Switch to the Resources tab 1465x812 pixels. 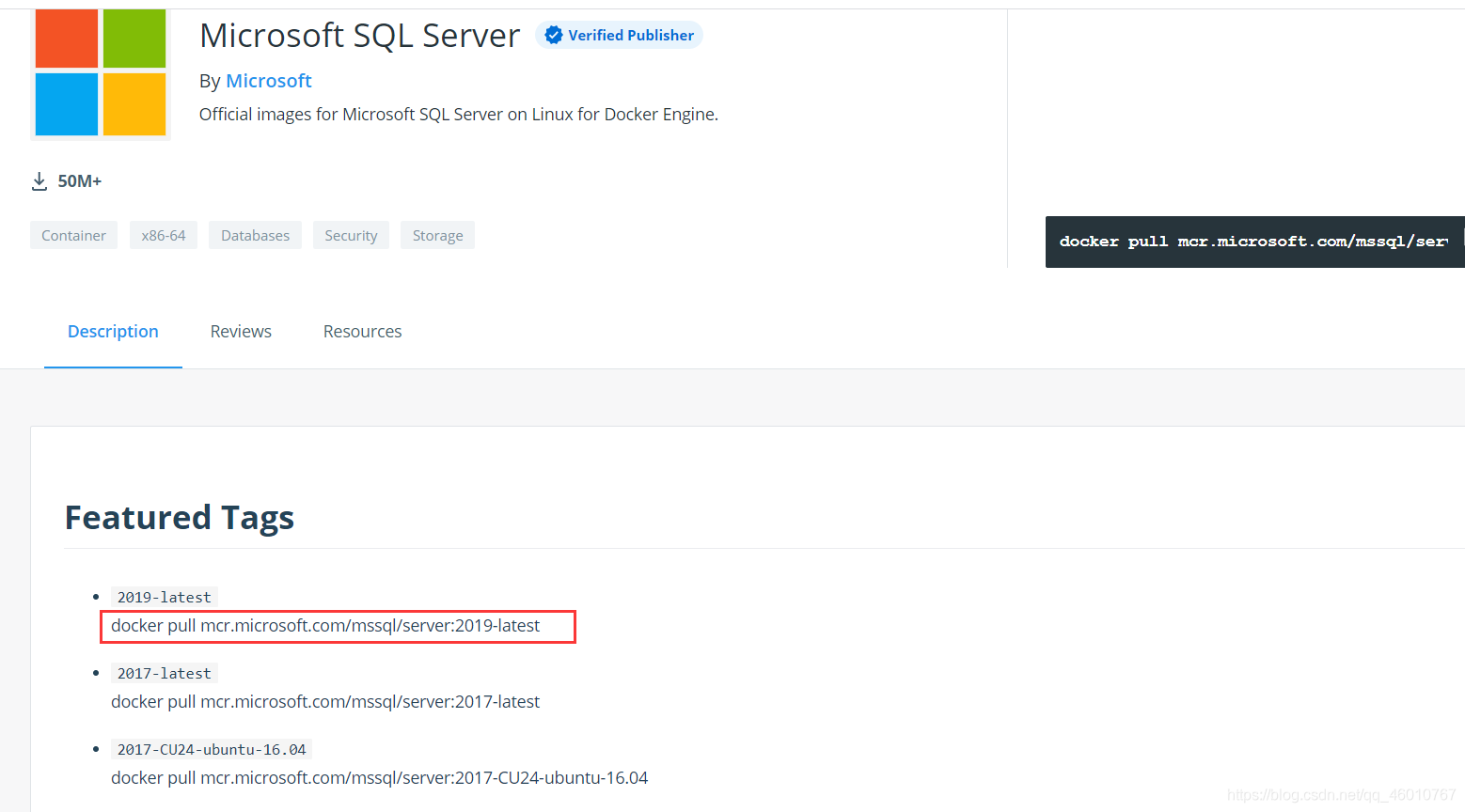point(362,332)
